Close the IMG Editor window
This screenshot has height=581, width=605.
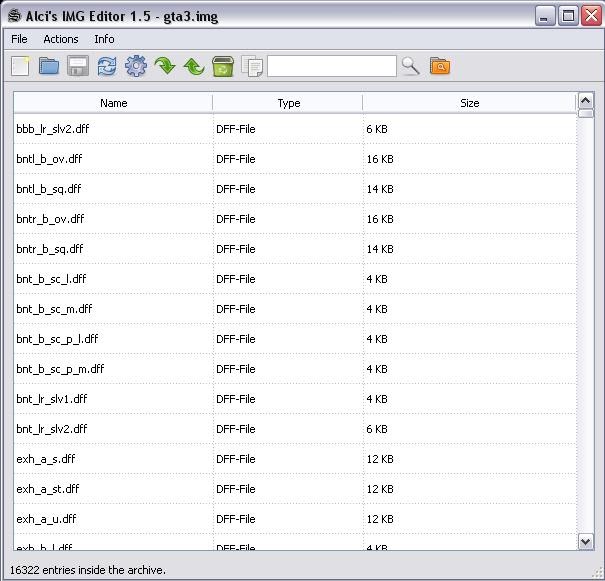pyautogui.click(x=591, y=16)
